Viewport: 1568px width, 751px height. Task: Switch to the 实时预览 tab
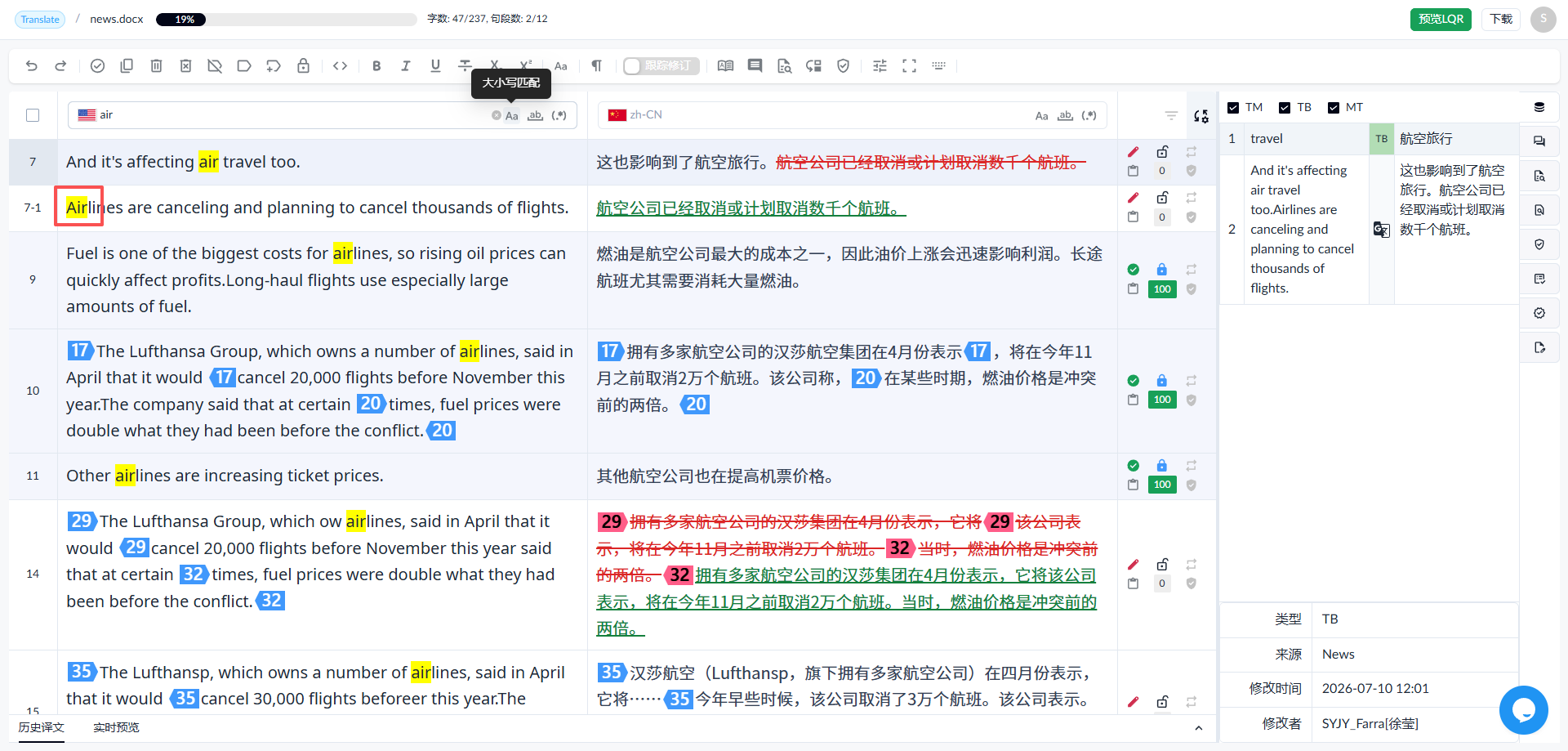coord(116,727)
